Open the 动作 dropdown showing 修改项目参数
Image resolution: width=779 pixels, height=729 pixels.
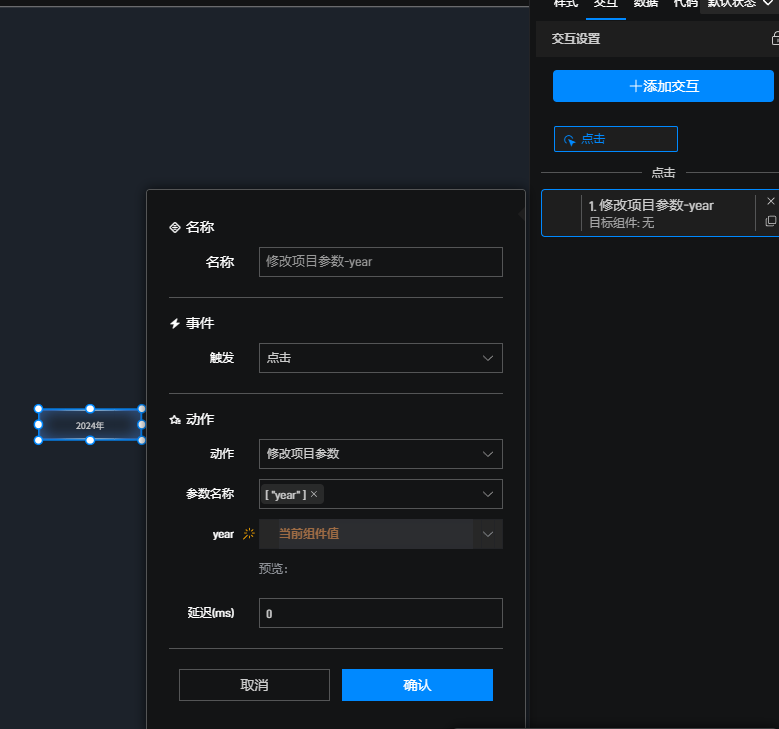pyautogui.click(x=381, y=454)
